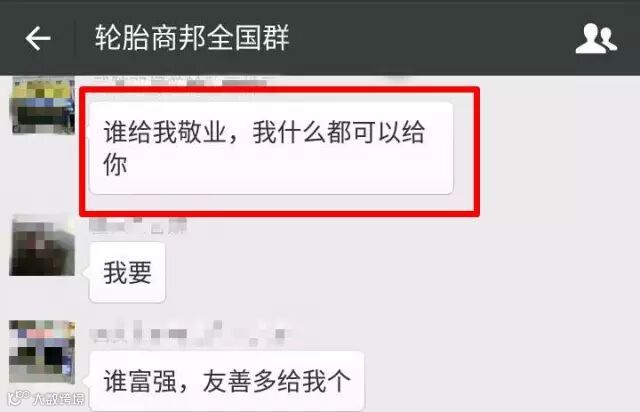Screen dimensions: 640x412
Task: Open avatar beside the 谁富强 message
Action: pyautogui.click(x=42, y=352)
